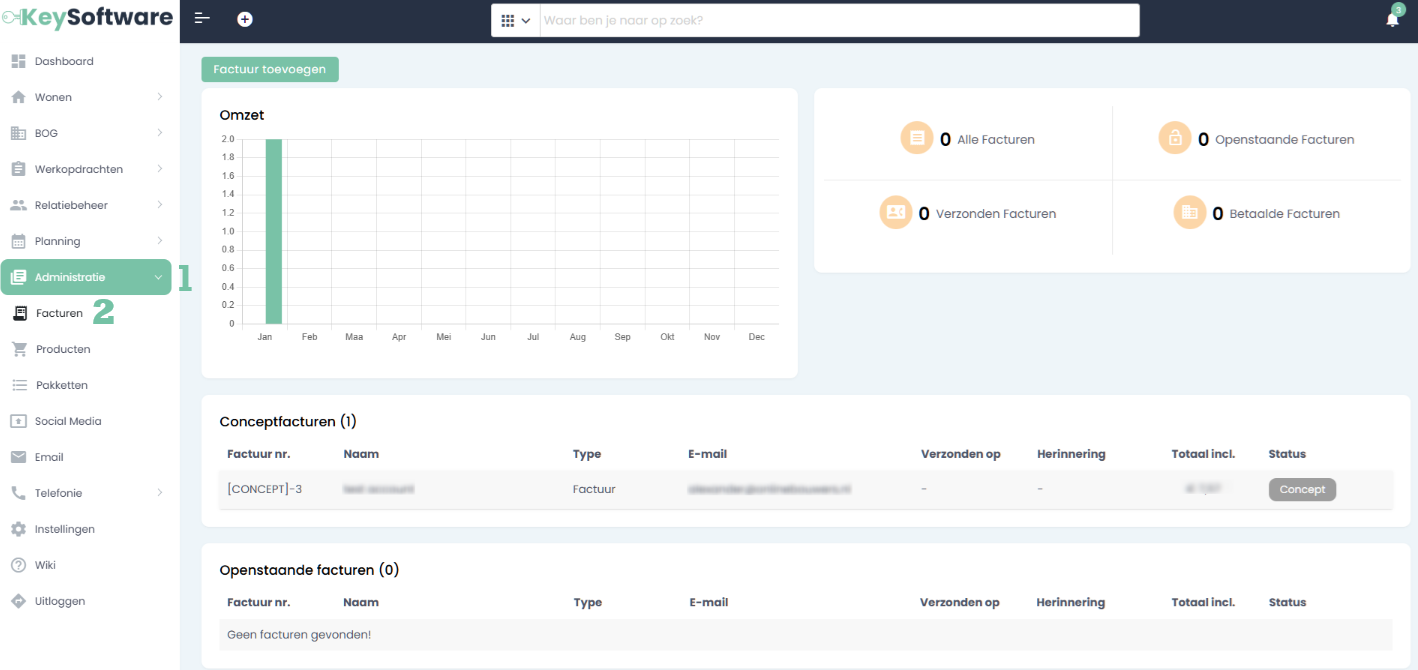The height and width of the screenshot is (670, 1418).
Task: Click the Openstaande facturen (0) heading
Action: [x=309, y=569]
